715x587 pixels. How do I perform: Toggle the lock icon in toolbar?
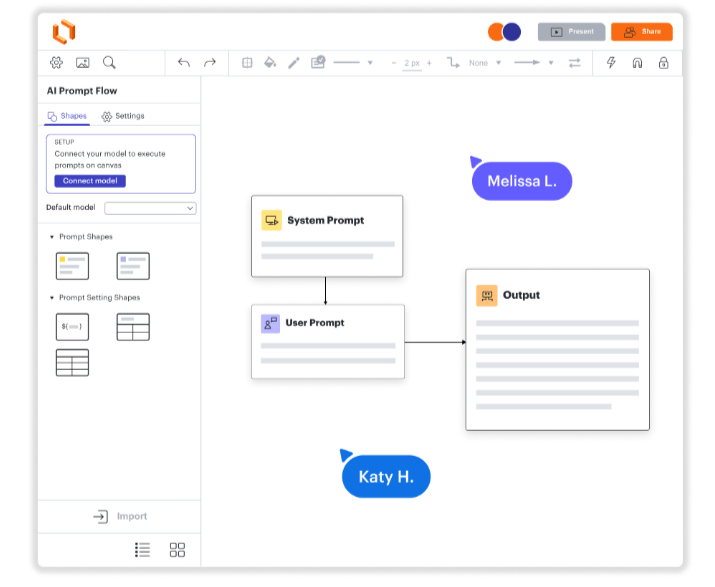tap(663, 62)
